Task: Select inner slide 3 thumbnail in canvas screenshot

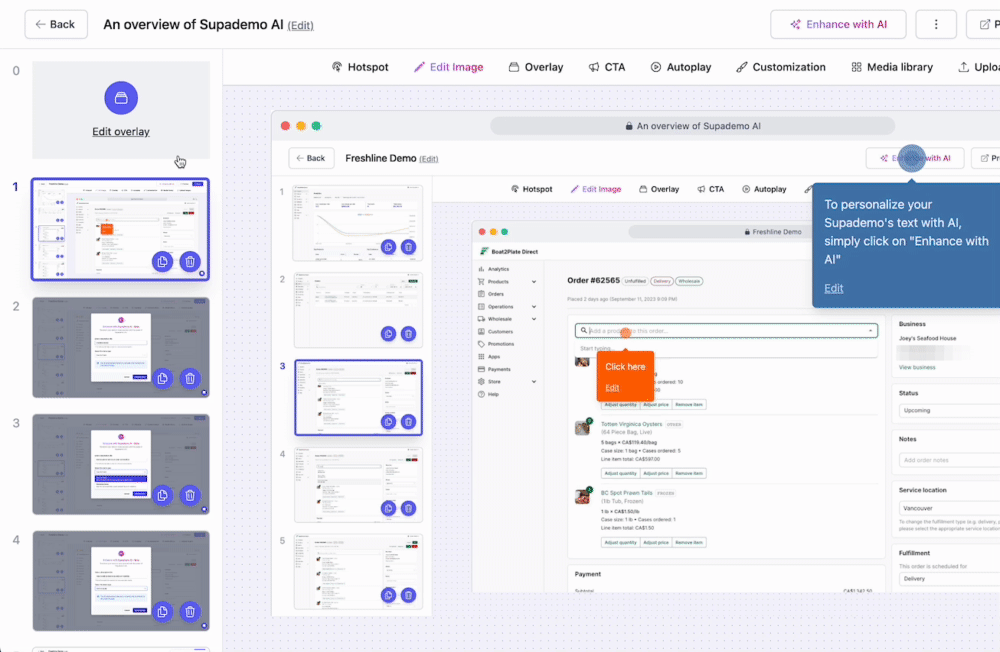Action: tap(358, 397)
